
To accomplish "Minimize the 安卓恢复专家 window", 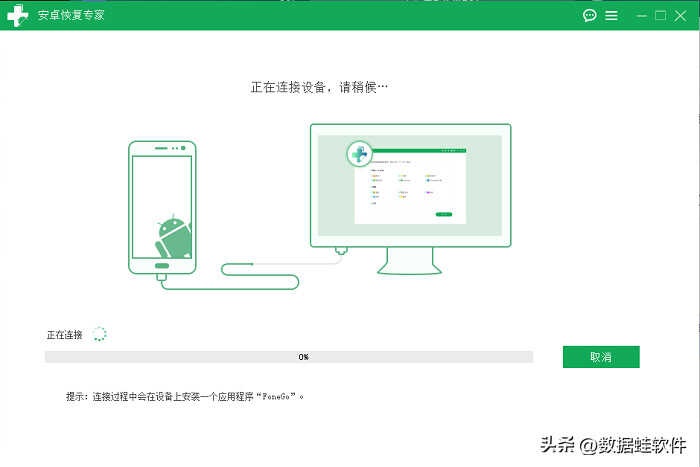I will [640, 16].
